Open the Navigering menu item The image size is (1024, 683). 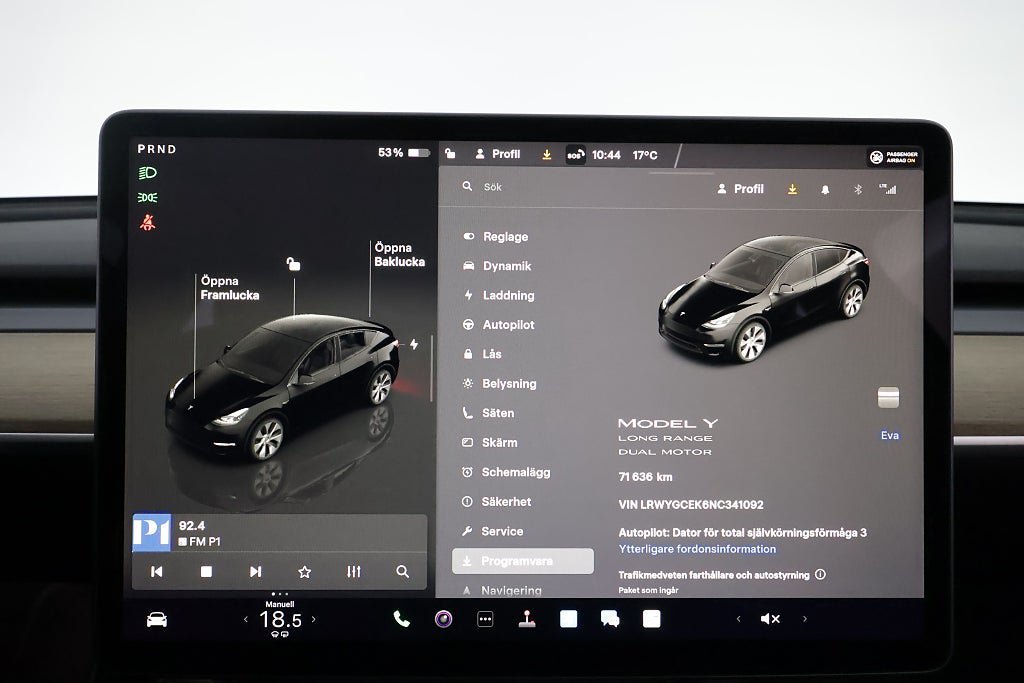pyautogui.click(x=502, y=590)
